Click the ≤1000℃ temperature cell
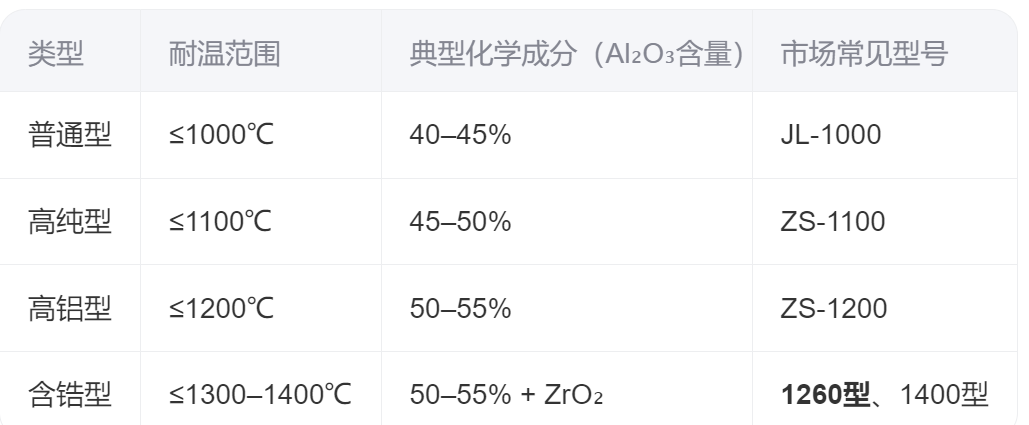This screenshot has height=425, width=1029. [x=221, y=134]
